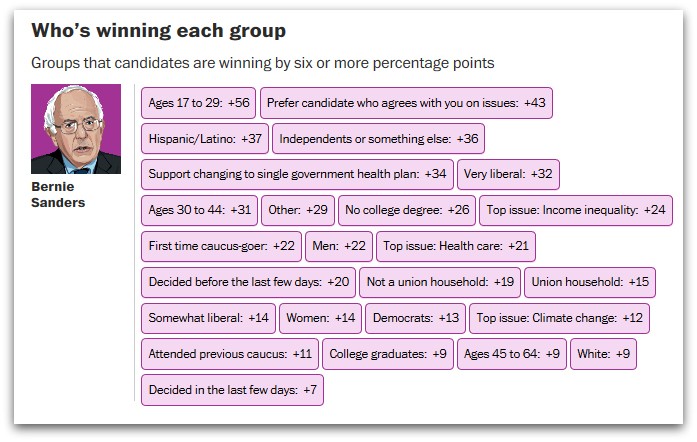Image resolution: width=697 pixels, height=442 pixels.
Task: Select the 'Other: +29' tag
Action: coord(297,210)
